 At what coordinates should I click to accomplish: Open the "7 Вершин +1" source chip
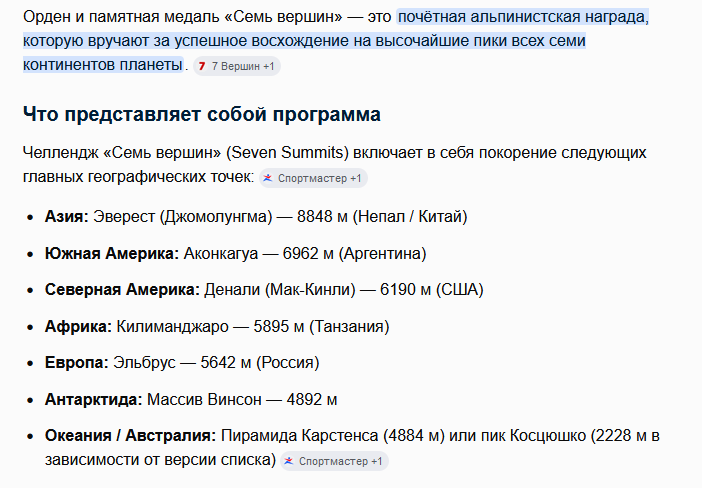tap(237, 66)
